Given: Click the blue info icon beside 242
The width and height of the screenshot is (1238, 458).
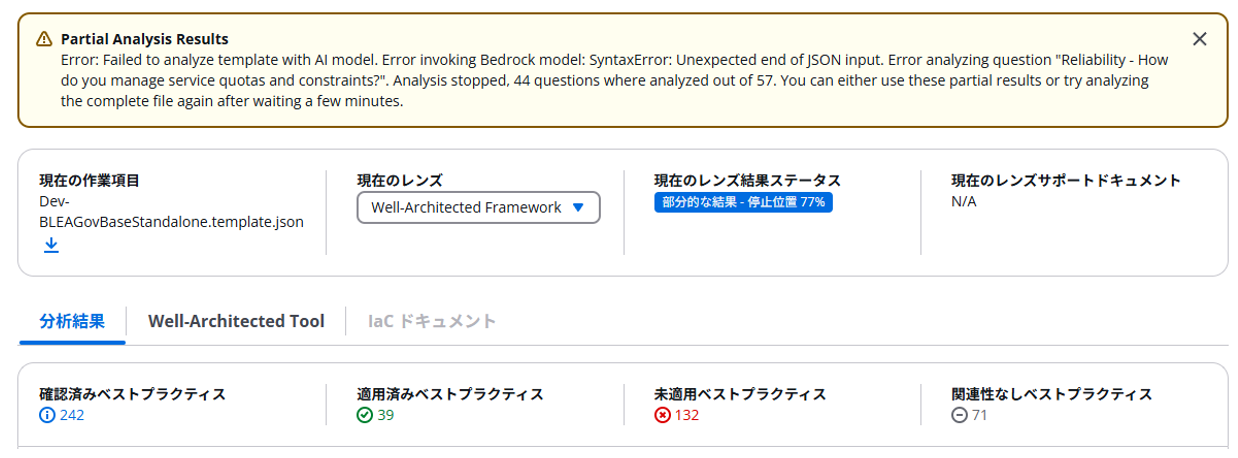Looking at the screenshot, I should click(x=47, y=415).
